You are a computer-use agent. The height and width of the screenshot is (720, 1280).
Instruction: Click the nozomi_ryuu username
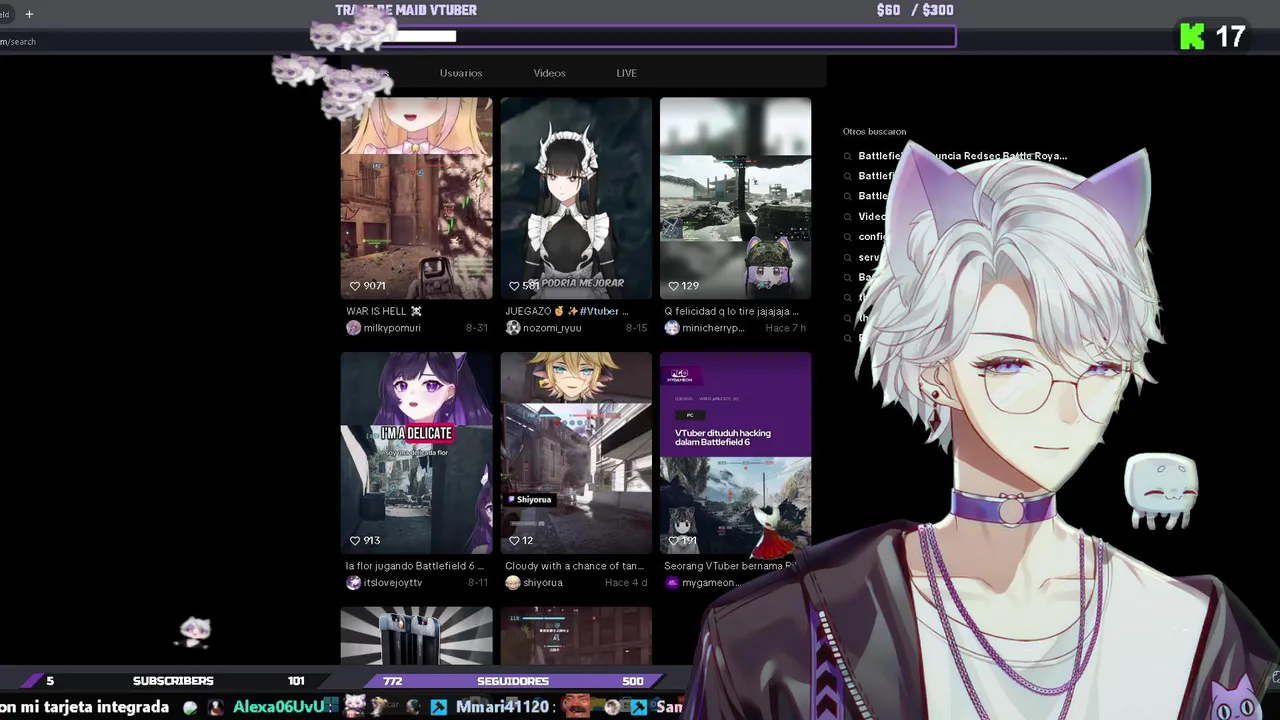tap(552, 328)
